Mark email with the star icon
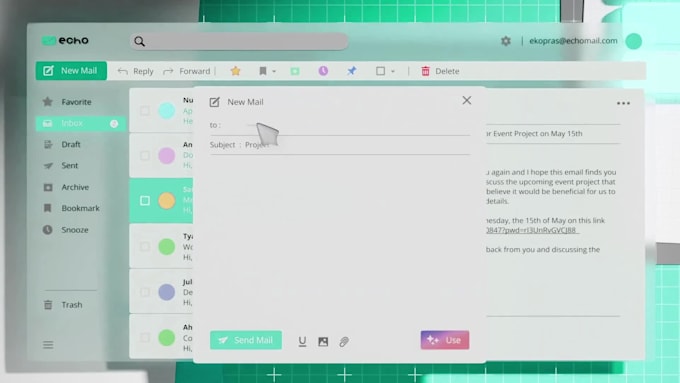This screenshot has width=680, height=383. pyautogui.click(x=235, y=71)
